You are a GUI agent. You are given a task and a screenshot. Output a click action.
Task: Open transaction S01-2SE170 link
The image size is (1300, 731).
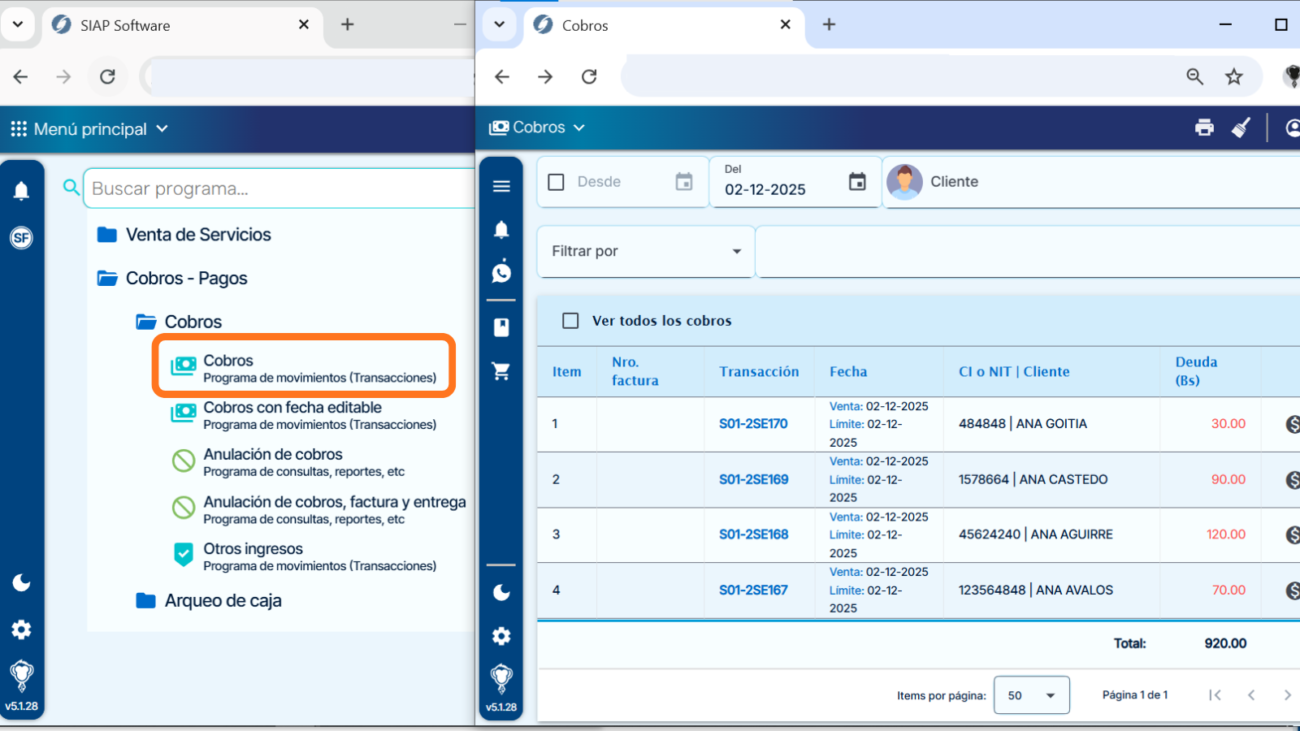753,424
